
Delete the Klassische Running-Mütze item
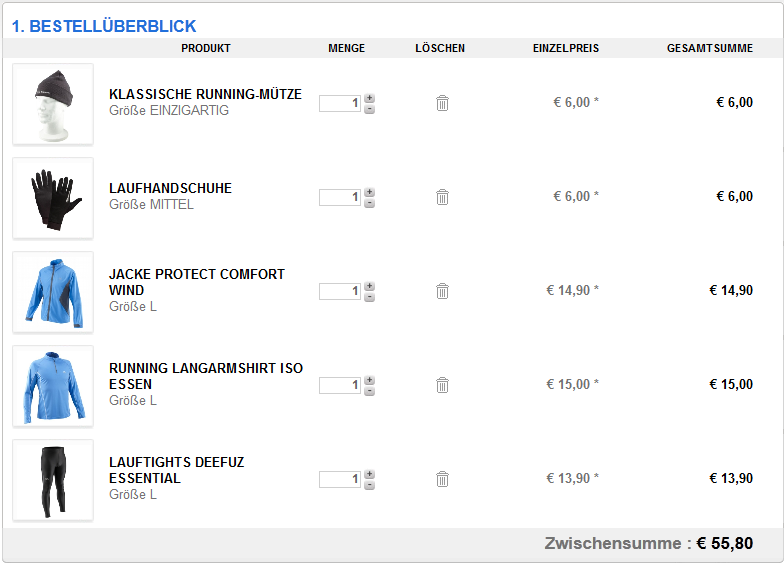pos(442,103)
